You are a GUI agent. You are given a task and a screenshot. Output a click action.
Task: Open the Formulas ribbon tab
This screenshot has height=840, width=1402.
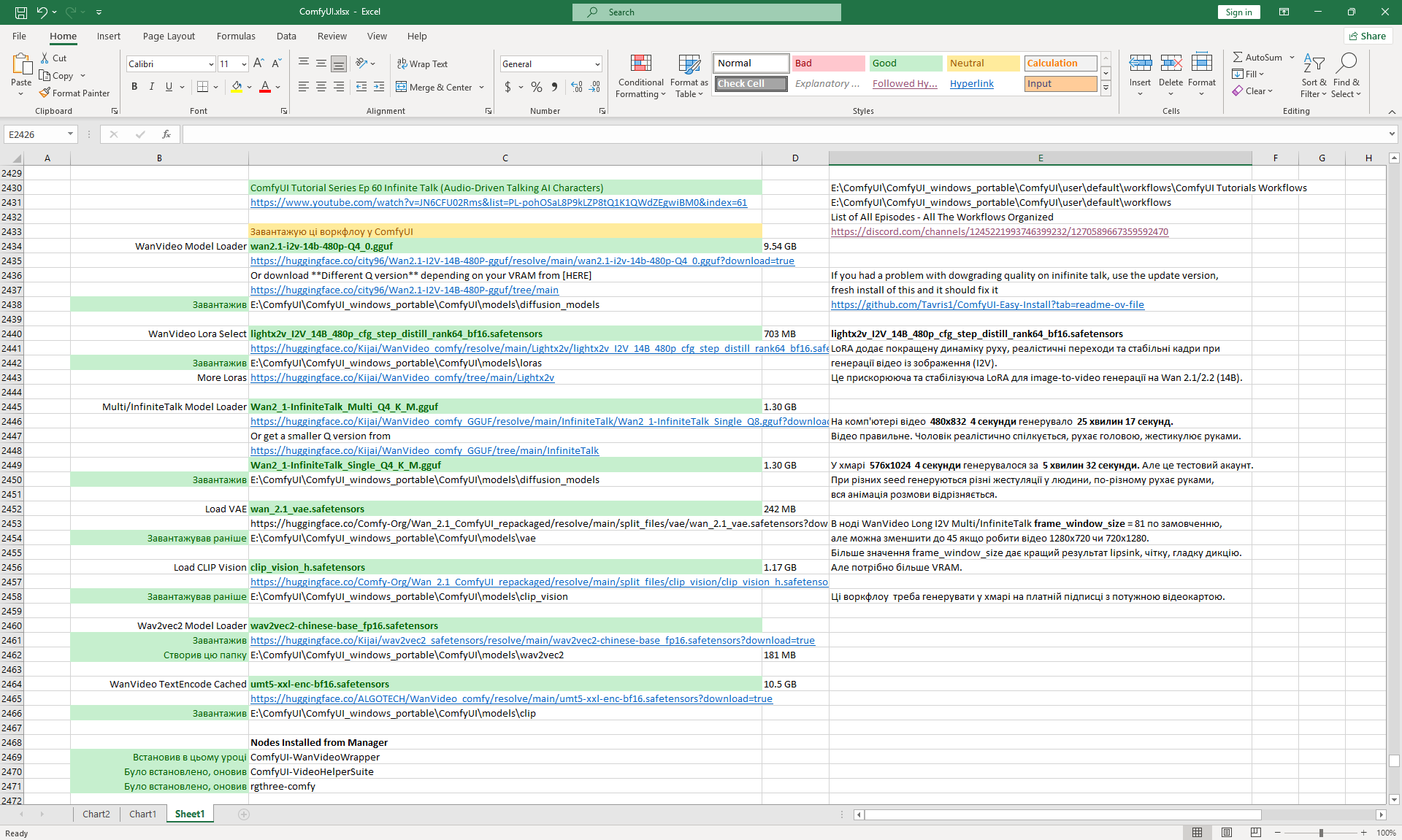coord(236,36)
